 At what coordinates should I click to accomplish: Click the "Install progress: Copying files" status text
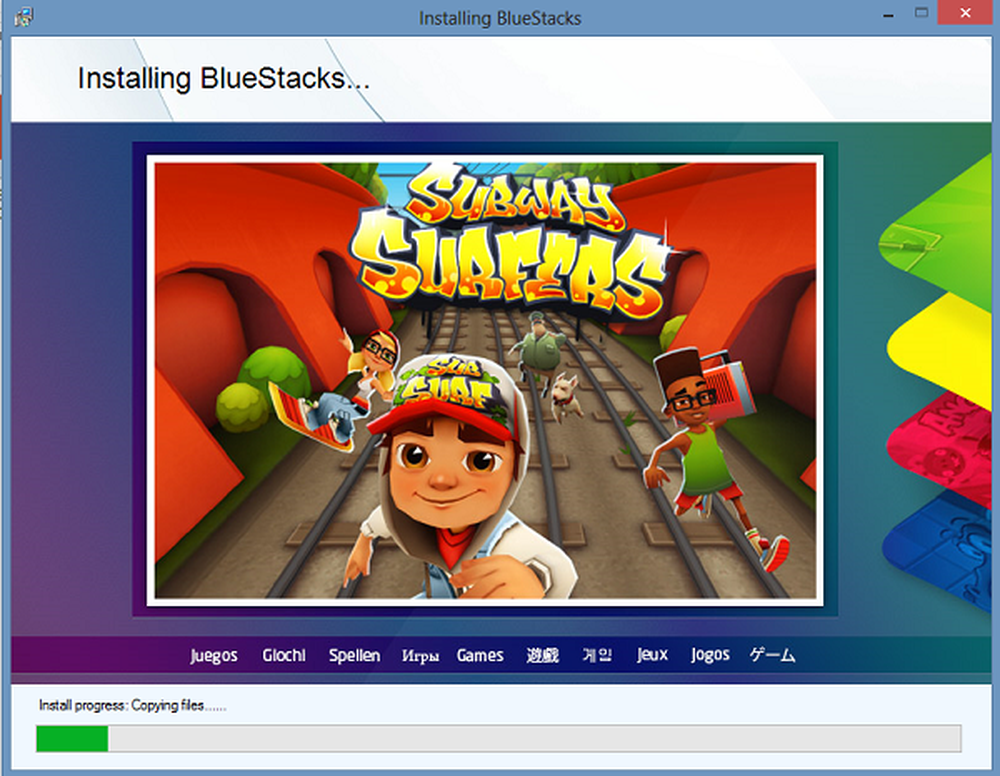click(133, 705)
